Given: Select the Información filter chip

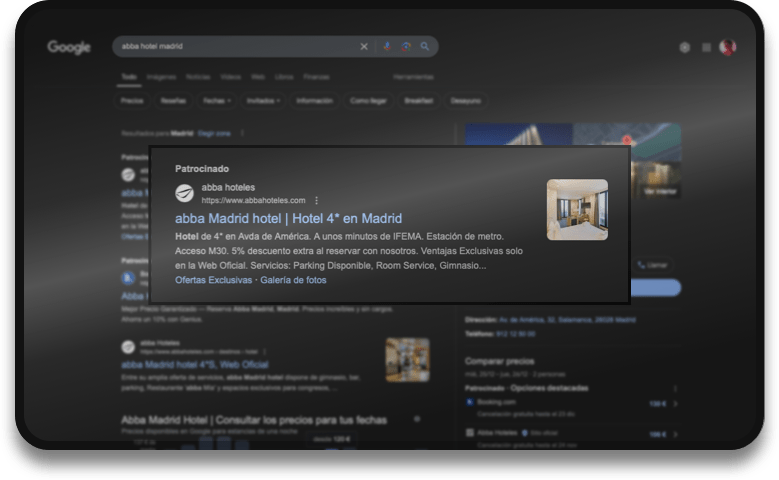Looking at the screenshot, I should (x=314, y=101).
